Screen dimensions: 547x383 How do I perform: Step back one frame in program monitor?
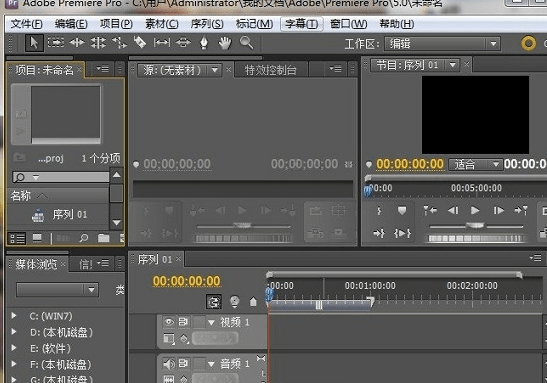(453, 211)
